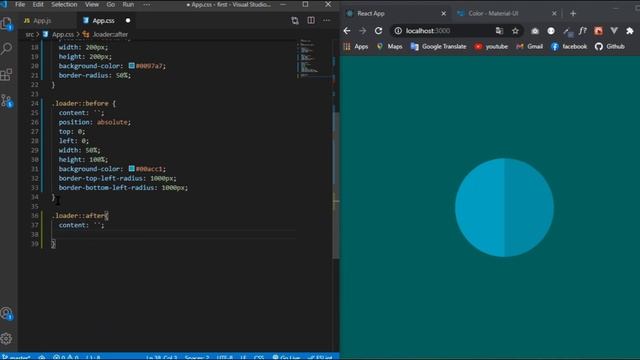Click the Go Live status bar button
Screen dimensions: 640x360
286,357
